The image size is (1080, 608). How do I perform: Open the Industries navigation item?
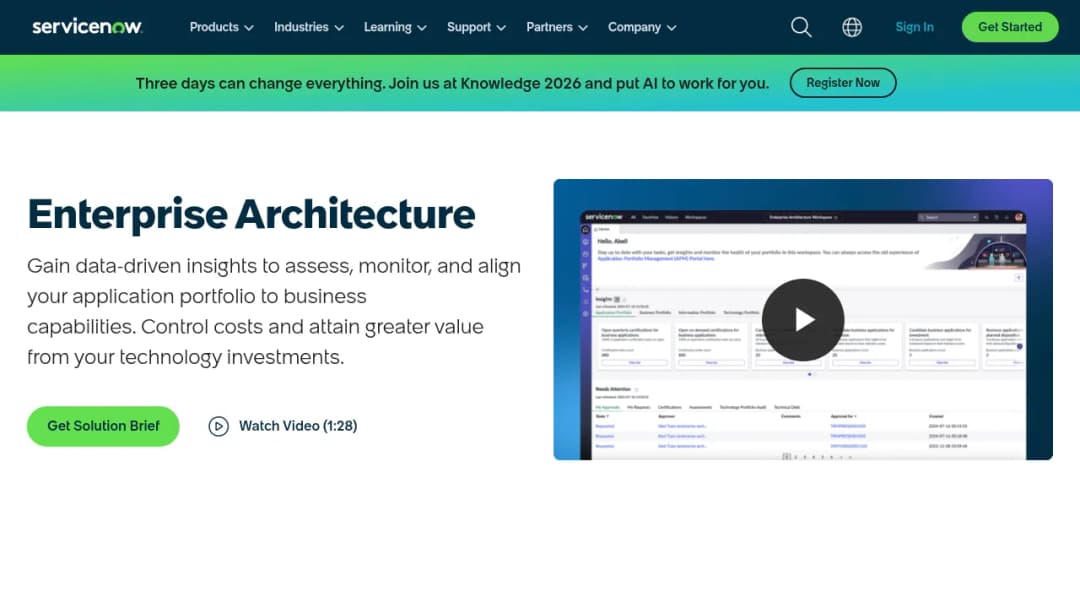tap(301, 27)
